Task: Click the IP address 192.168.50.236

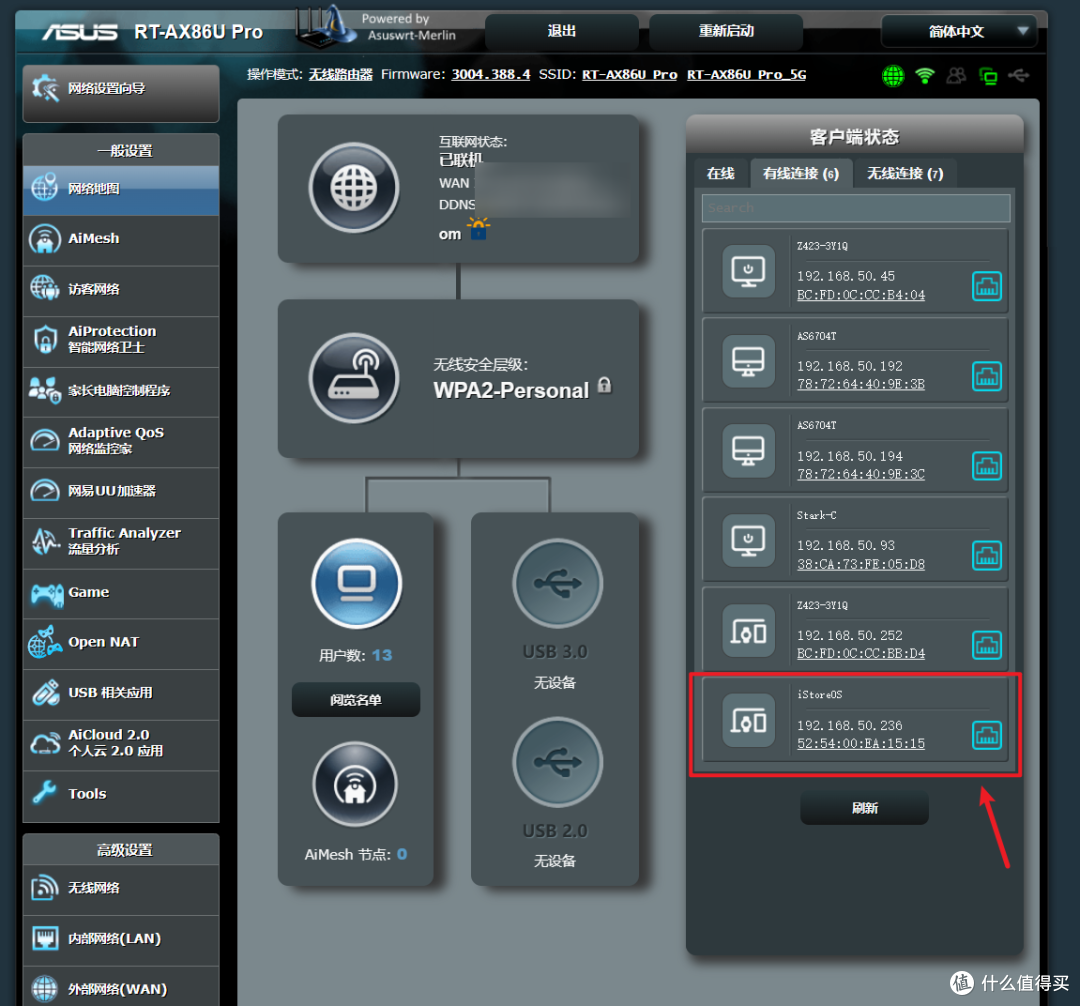Action: 849,726
